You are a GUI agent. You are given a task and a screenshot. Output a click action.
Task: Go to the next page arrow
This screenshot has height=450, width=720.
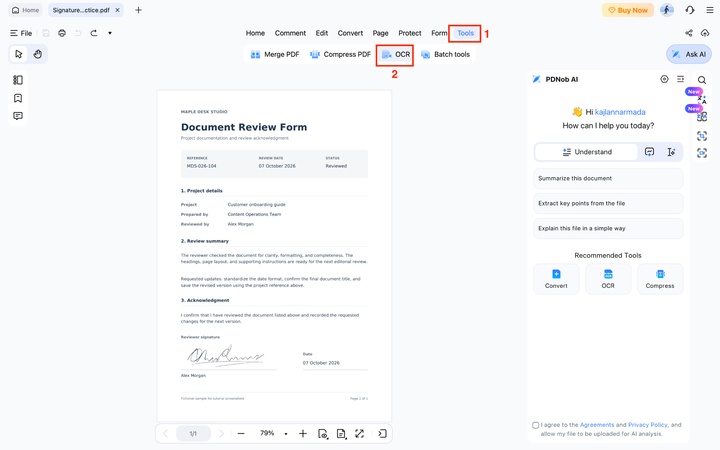[221, 433]
